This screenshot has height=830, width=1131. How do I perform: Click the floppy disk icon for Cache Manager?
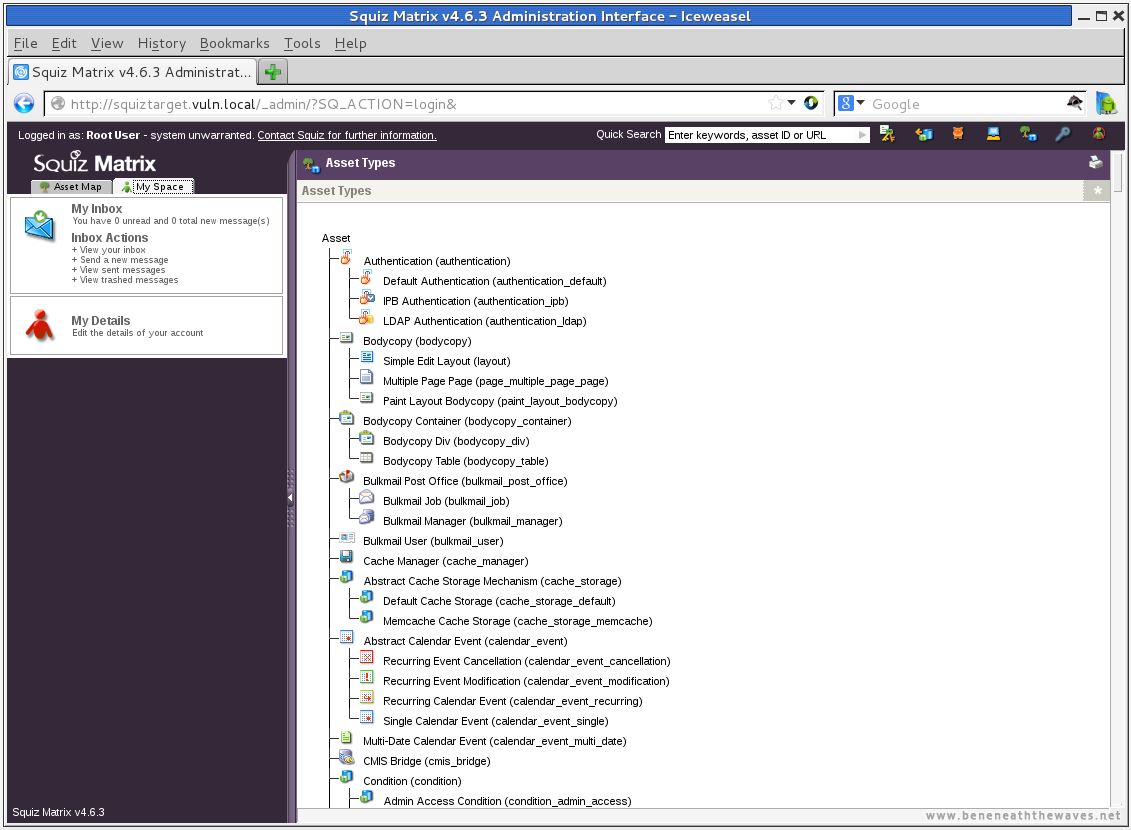click(346, 557)
